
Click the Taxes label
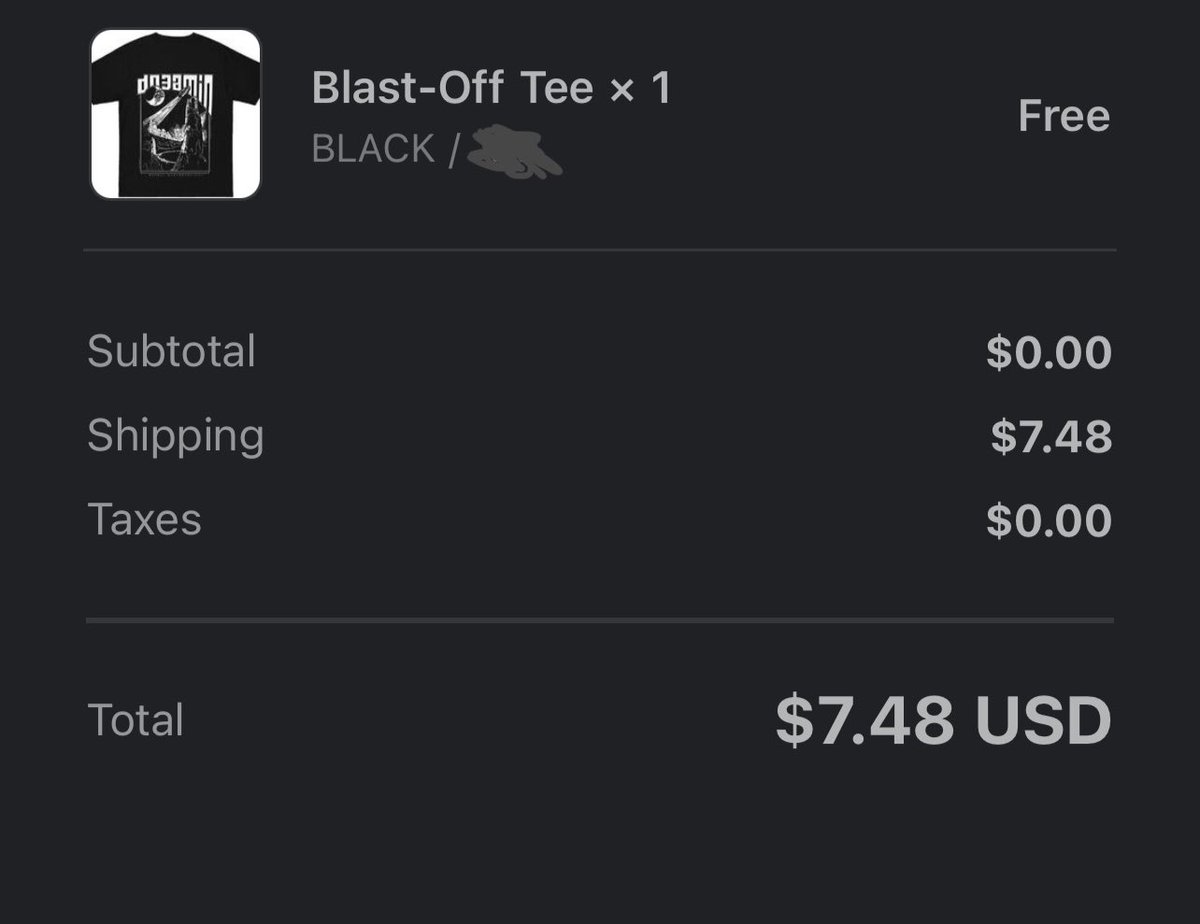click(x=145, y=520)
